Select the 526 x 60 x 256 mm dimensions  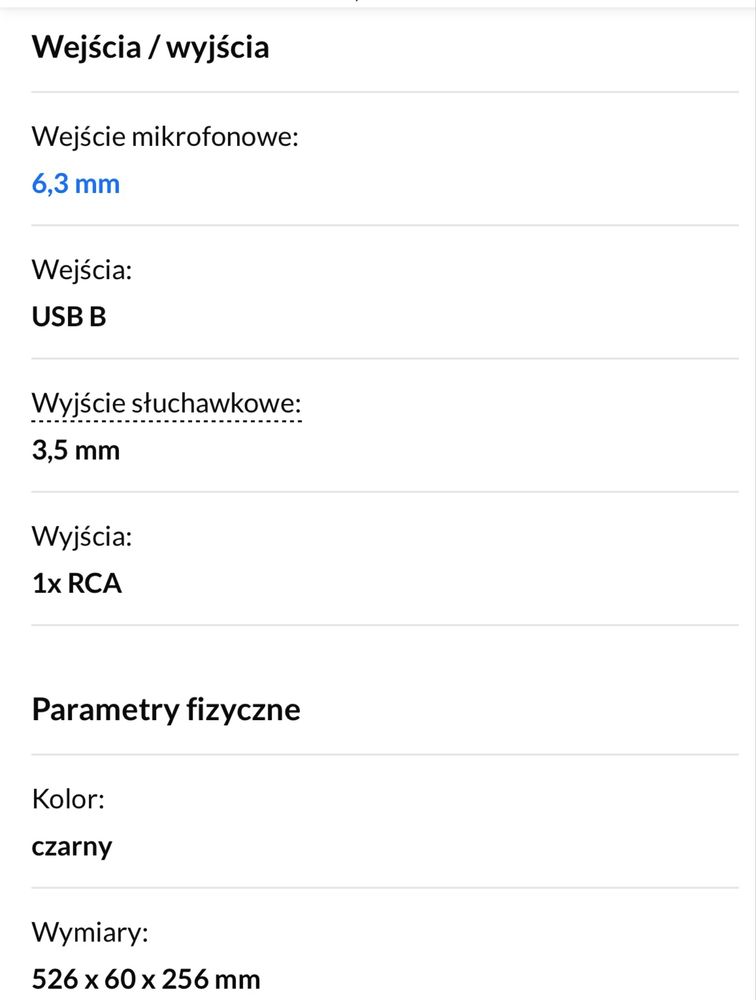coord(146,979)
